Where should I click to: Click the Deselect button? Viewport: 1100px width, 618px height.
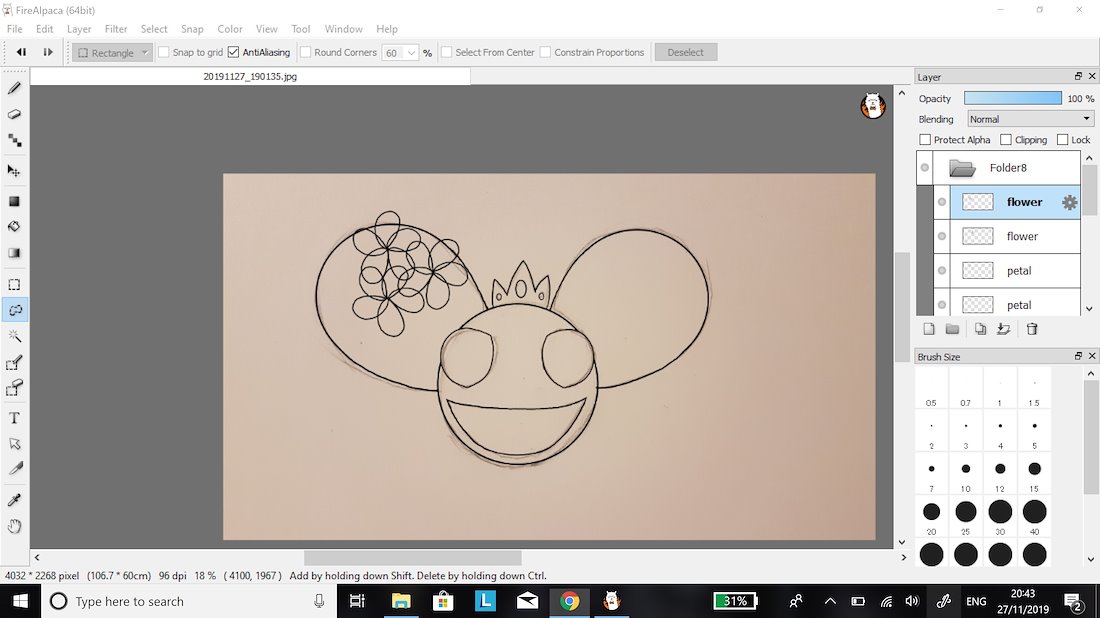coord(685,53)
